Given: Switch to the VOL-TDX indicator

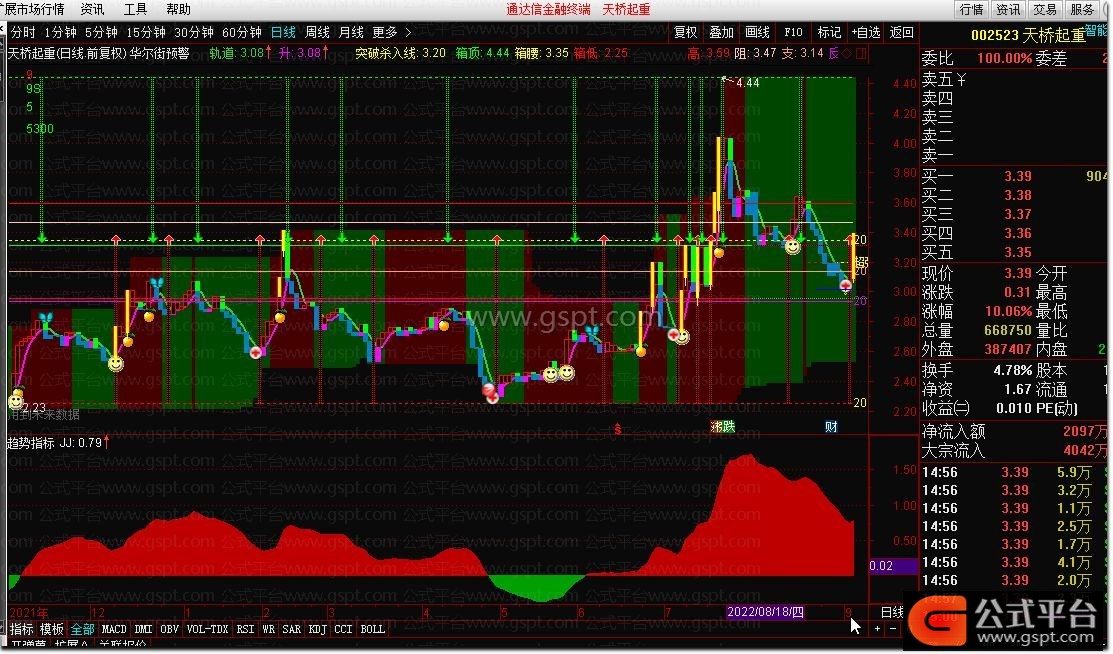Looking at the screenshot, I should (207, 629).
